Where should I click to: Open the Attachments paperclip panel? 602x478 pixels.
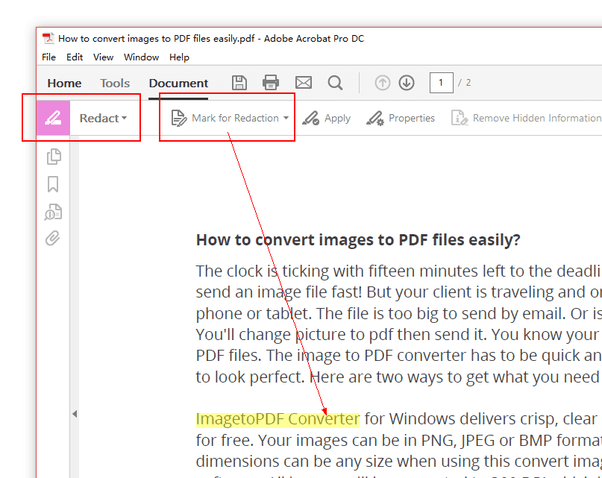[53, 238]
